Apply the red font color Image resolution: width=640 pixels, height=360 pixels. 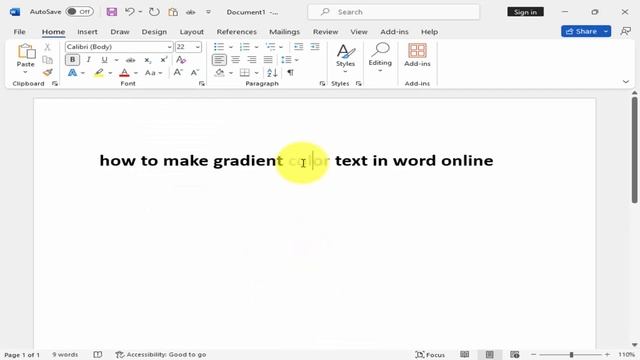pyautogui.click(x=124, y=73)
